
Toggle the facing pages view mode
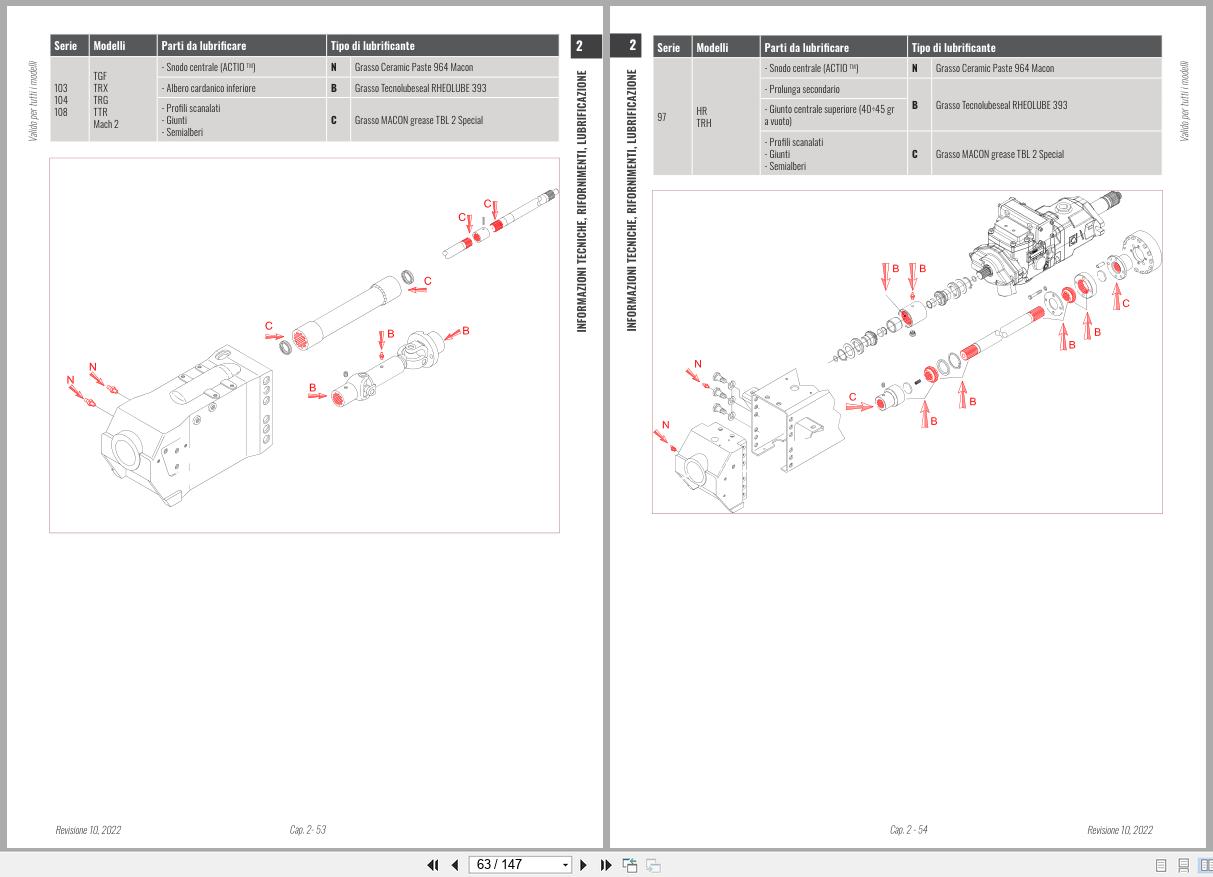(x=1206, y=864)
